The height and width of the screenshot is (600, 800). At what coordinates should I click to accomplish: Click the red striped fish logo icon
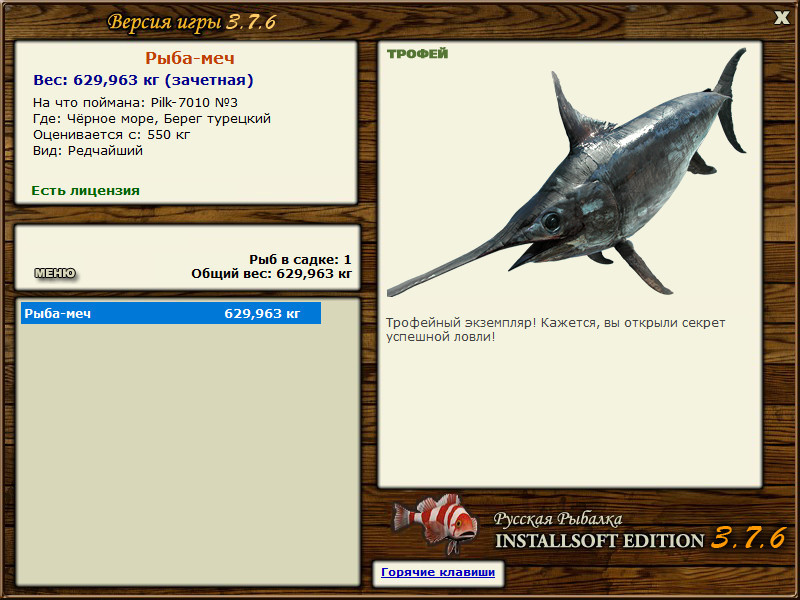click(x=434, y=523)
